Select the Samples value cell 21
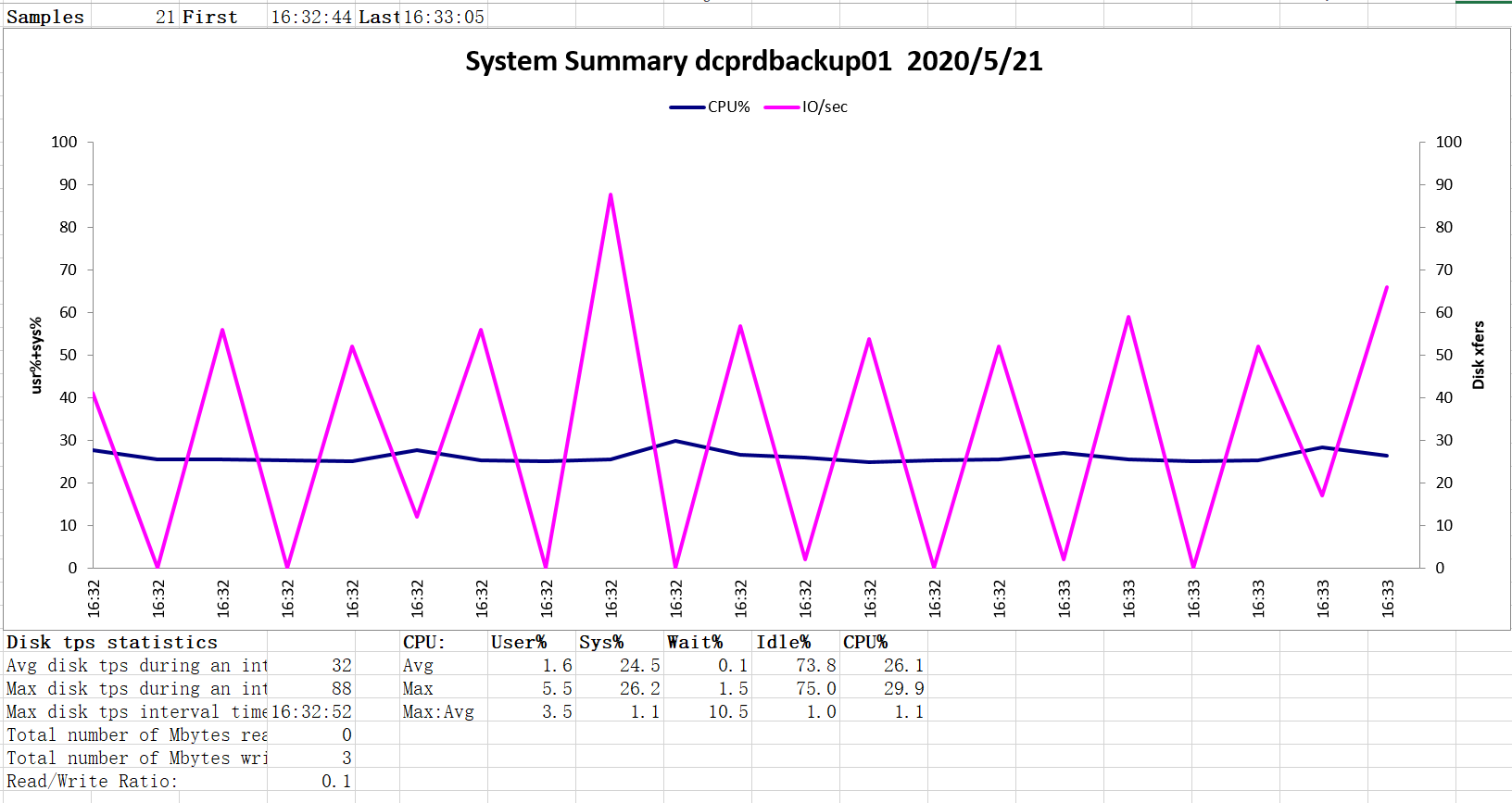This screenshot has height=803, width=1512. pos(134,17)
